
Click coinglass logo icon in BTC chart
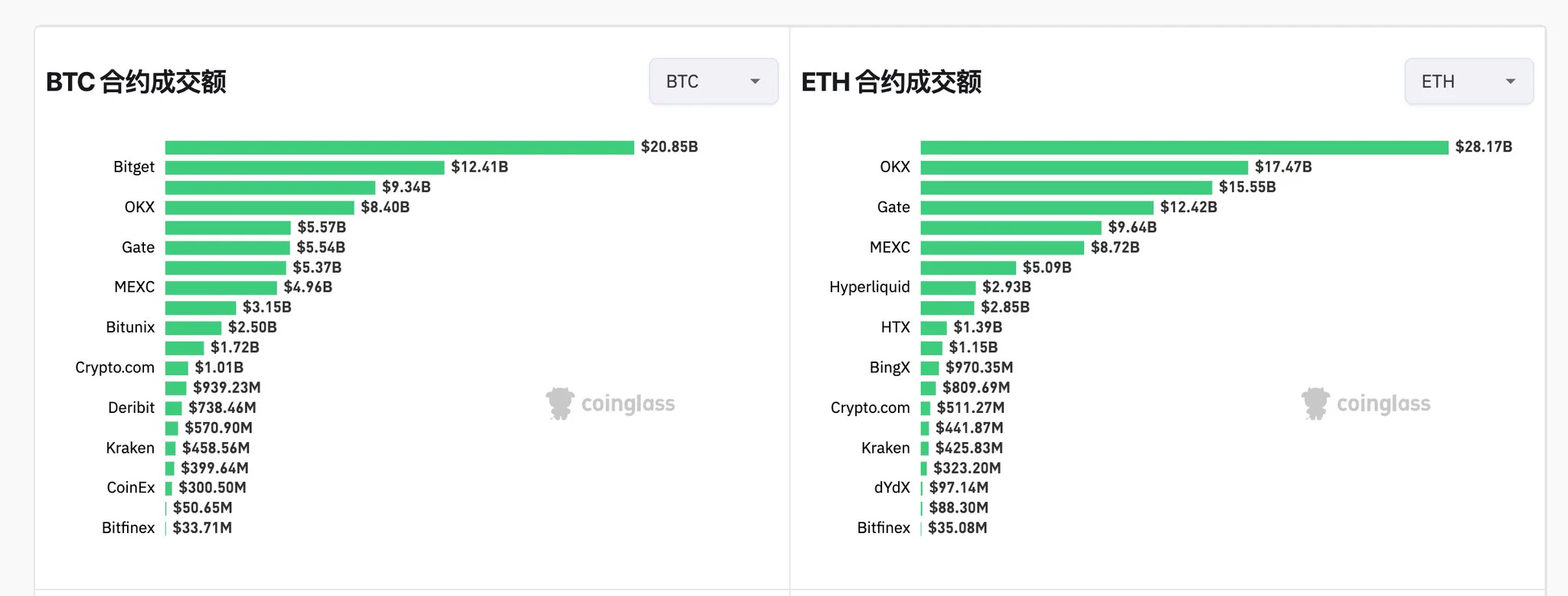click(x=560, y=403)
